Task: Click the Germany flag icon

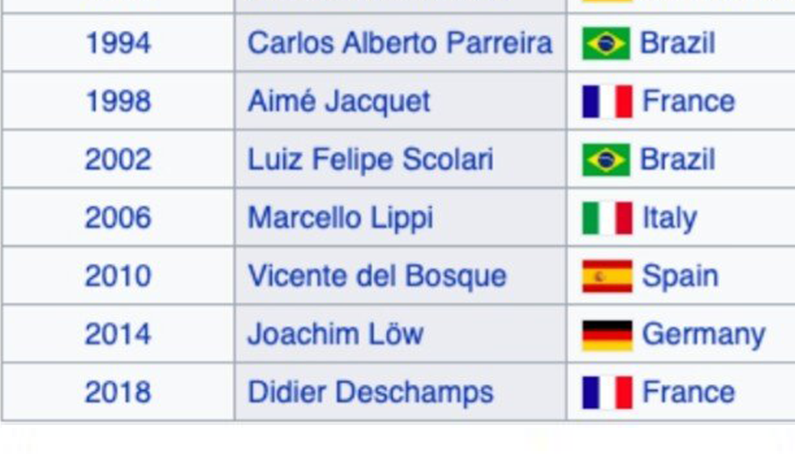Action: pos(607,334)
